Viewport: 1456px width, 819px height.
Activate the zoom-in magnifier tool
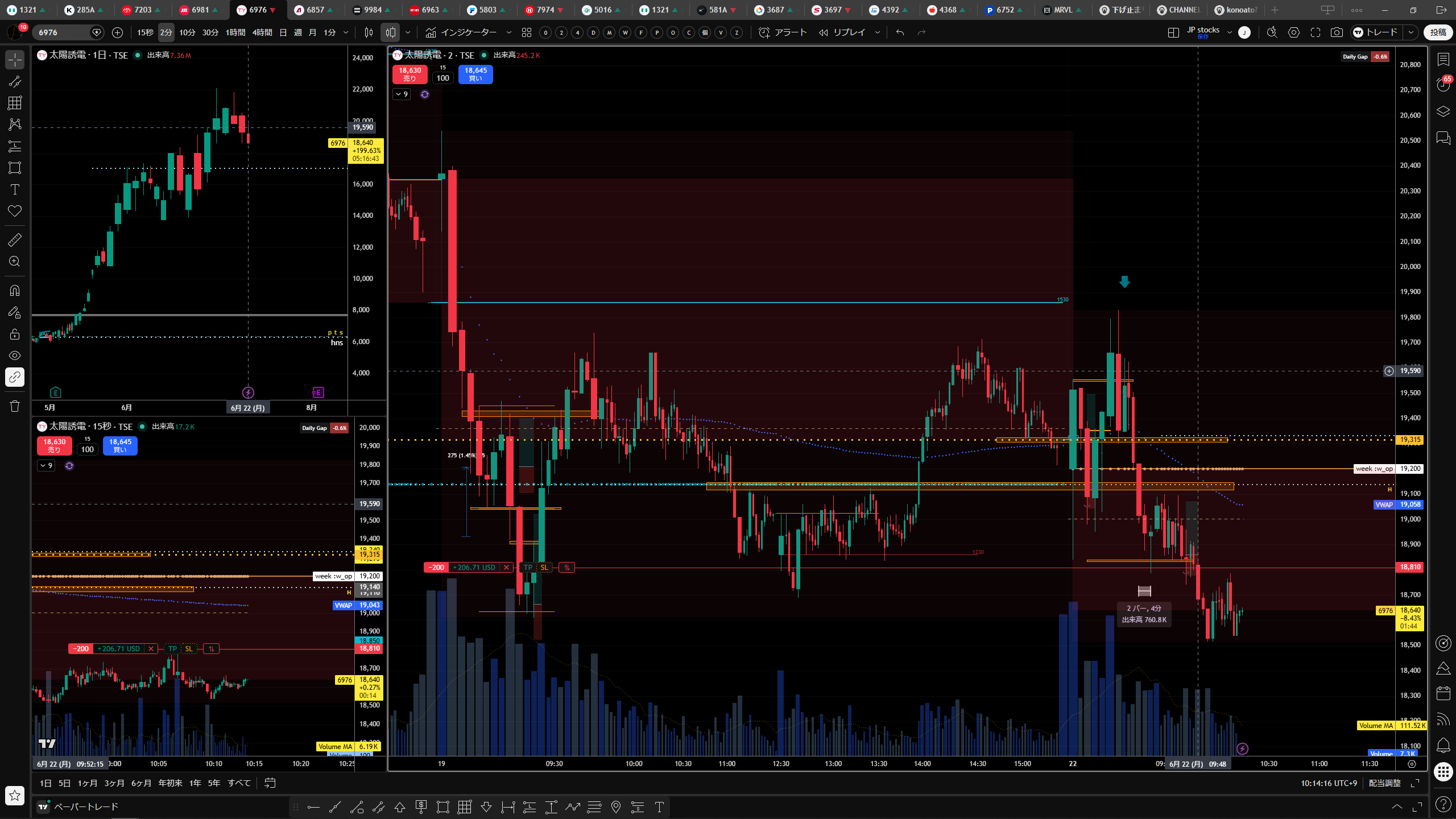(x=15, y=261)
